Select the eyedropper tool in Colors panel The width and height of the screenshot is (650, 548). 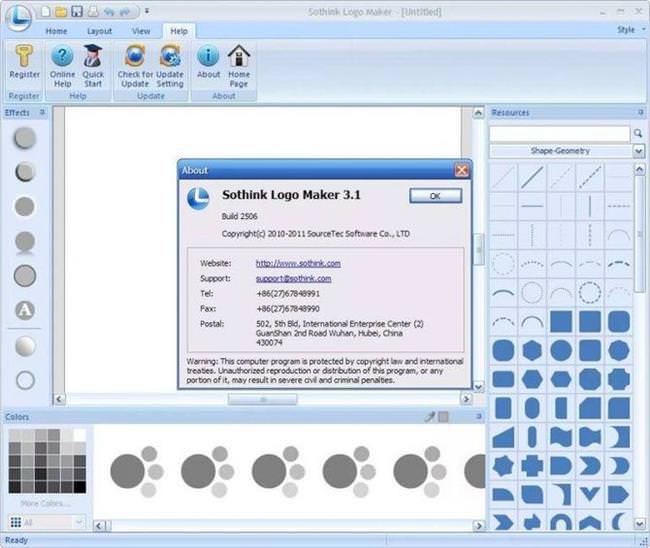[430, 417]
